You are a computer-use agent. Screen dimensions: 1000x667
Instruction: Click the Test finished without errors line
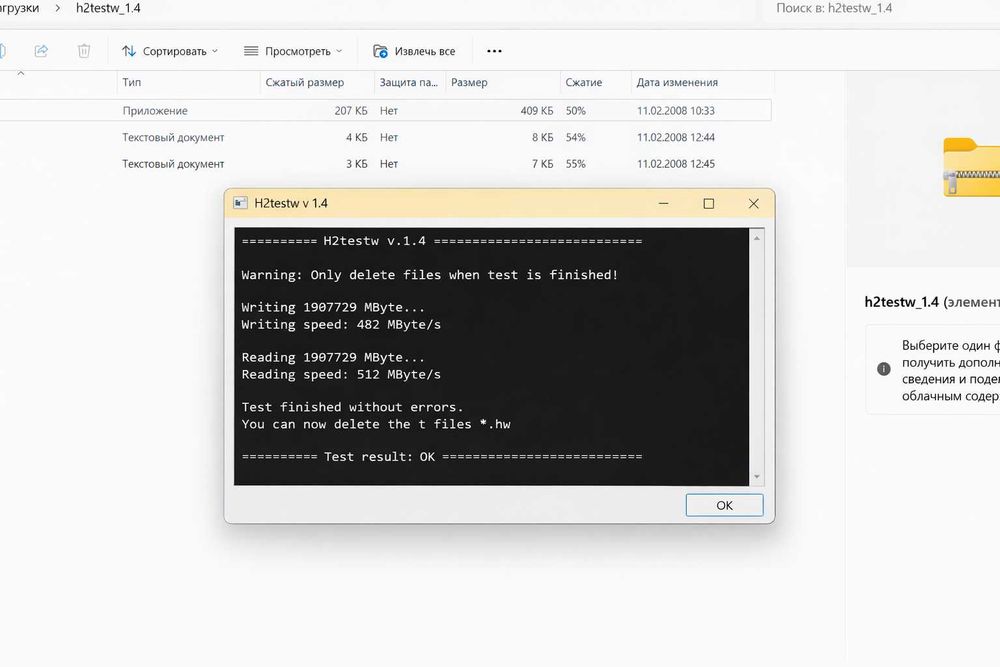352,407
